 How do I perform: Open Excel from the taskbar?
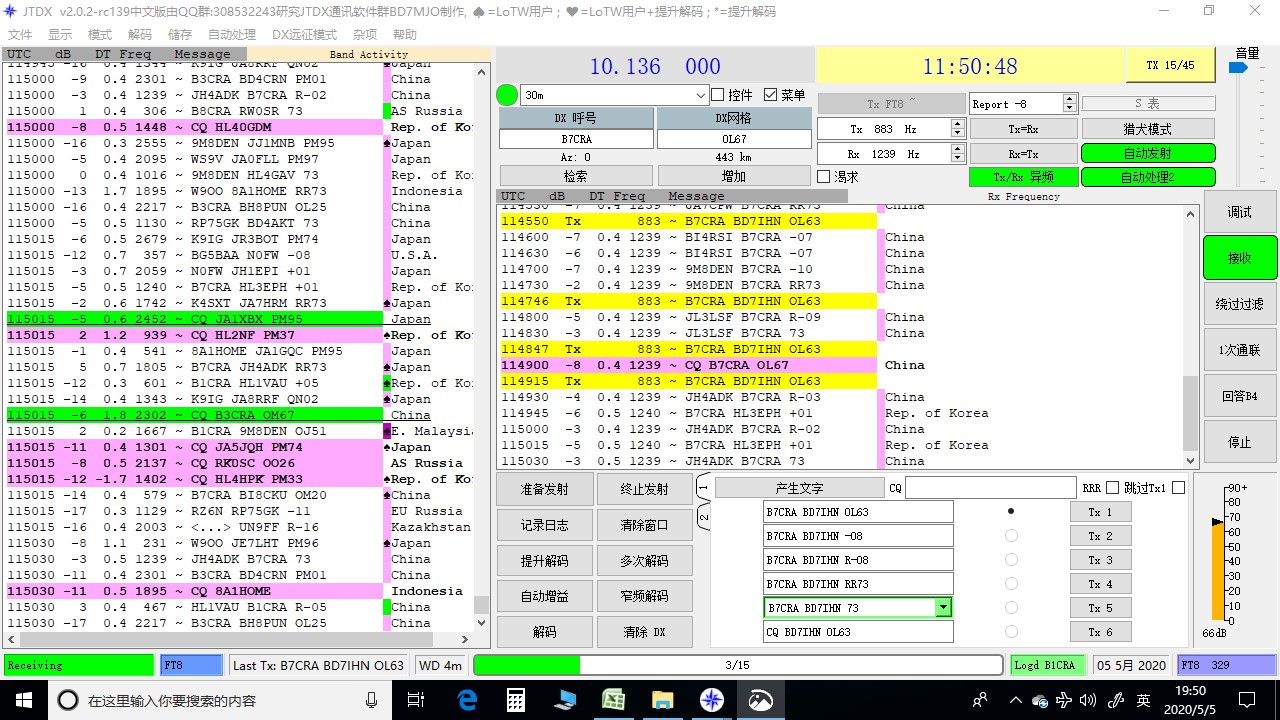coord(614,700)
